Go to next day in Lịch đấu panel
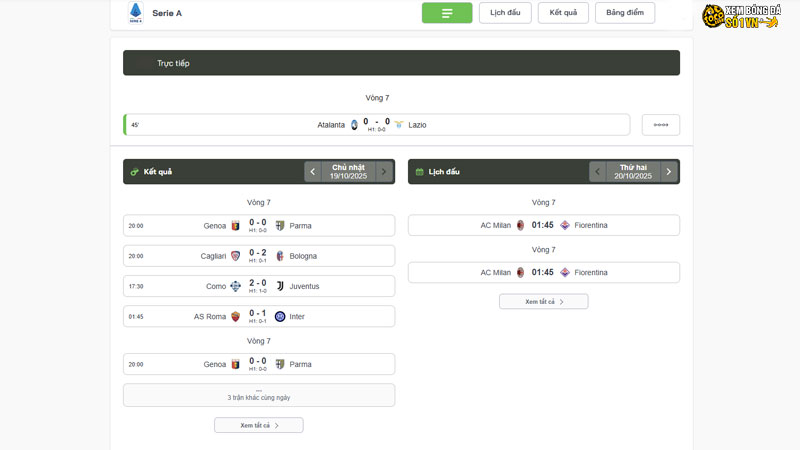800x450 pixels. (669, 172)
